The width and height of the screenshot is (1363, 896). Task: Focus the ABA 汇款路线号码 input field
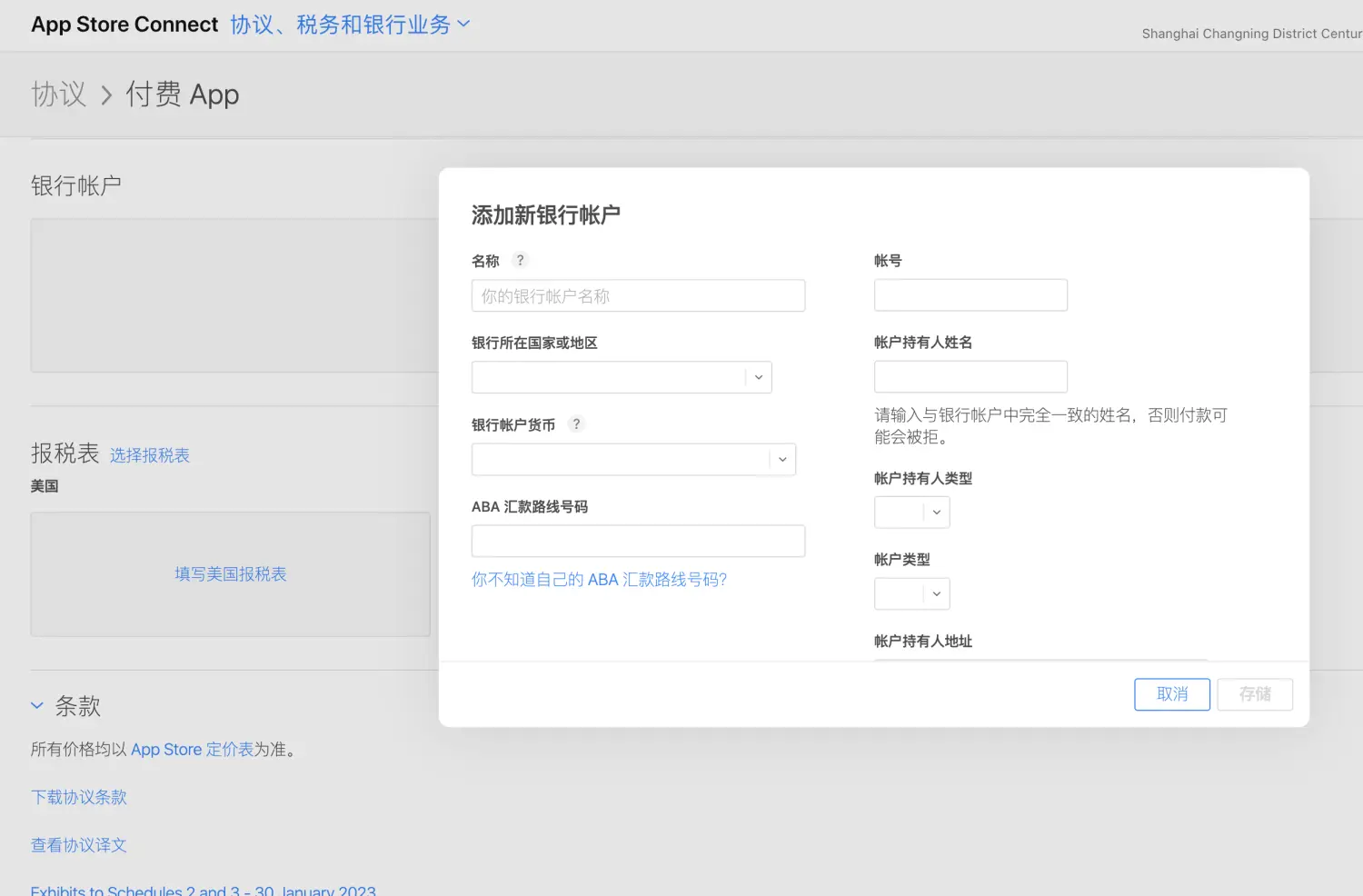pos(638,541)
